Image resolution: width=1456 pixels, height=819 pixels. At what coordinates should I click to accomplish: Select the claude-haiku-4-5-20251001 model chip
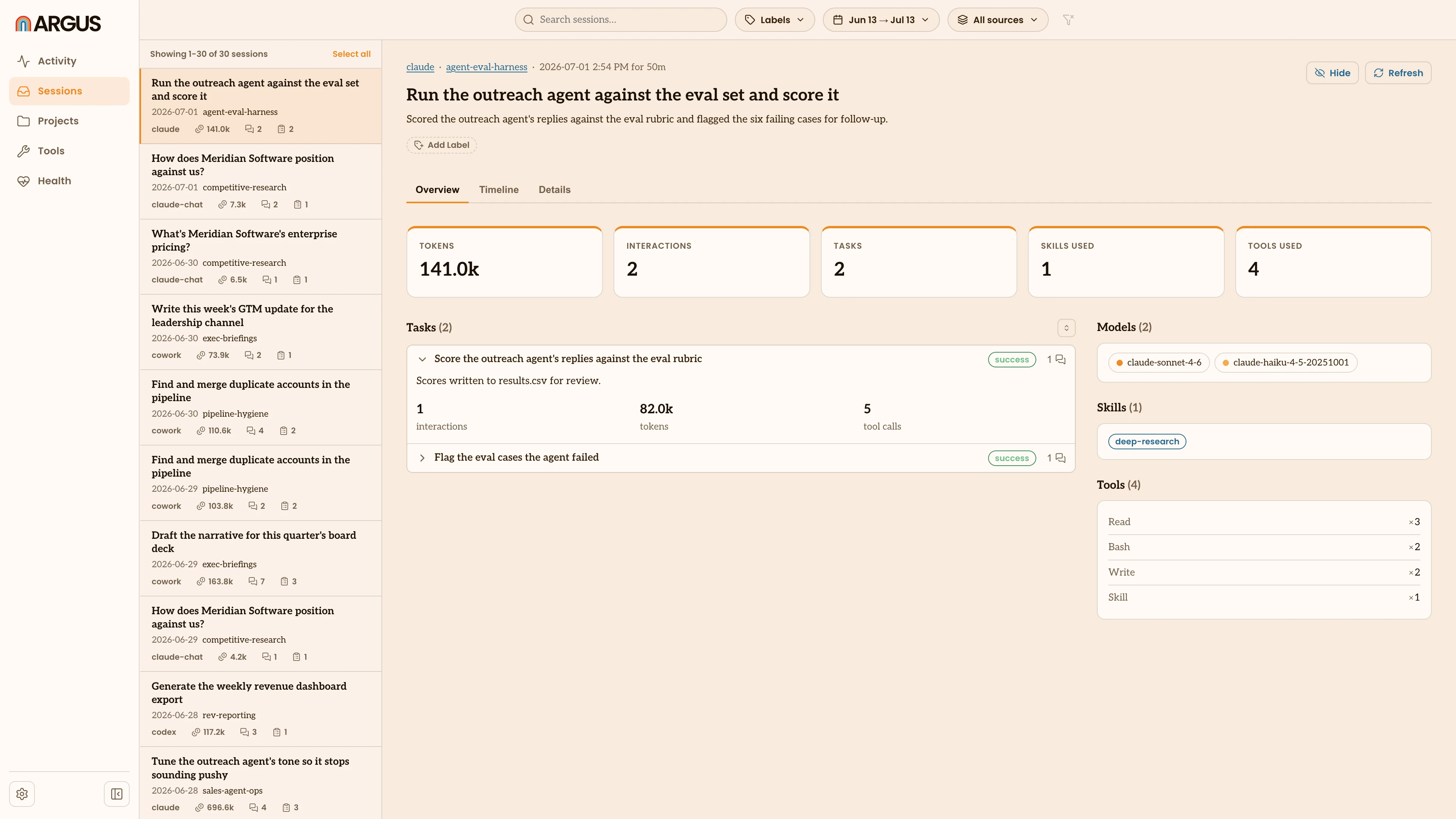[x=1286, y=362]
